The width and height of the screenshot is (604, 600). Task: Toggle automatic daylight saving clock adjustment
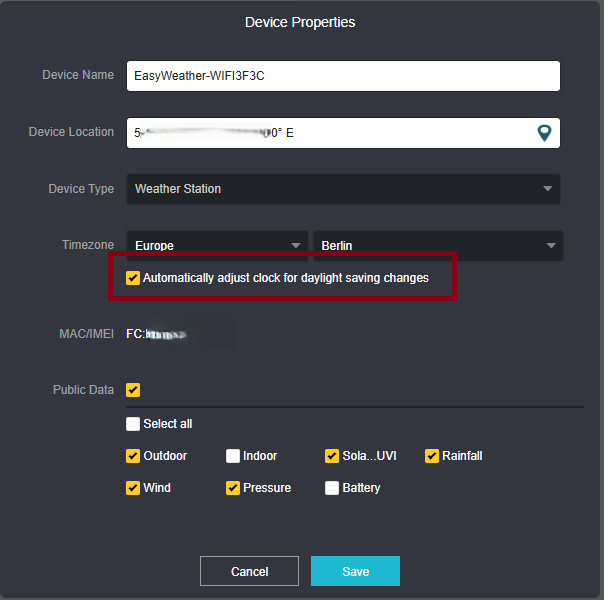pos(133,278)
